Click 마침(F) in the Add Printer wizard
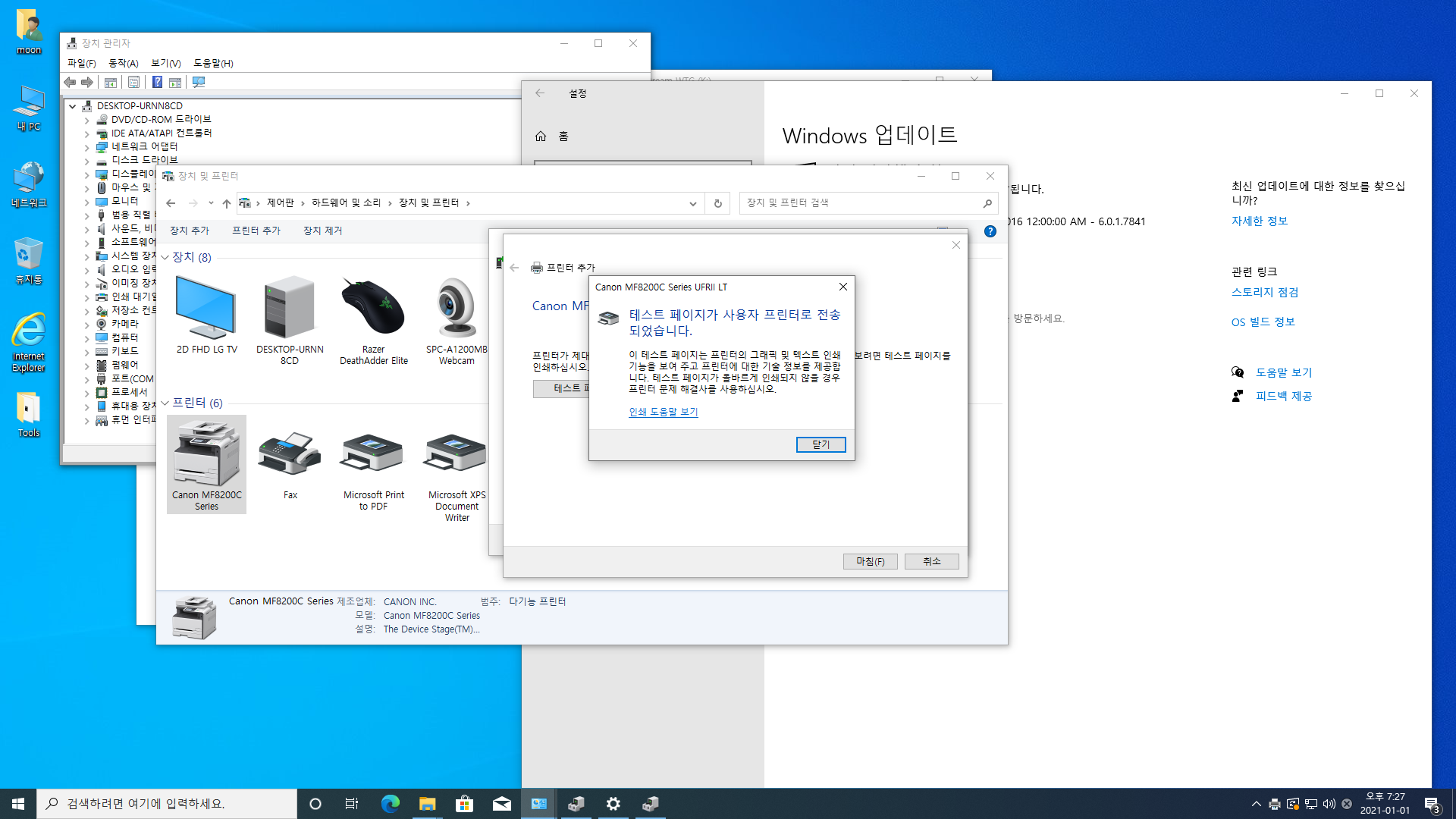Viewport: 1456px width, 819px height. tap(870, 561)
